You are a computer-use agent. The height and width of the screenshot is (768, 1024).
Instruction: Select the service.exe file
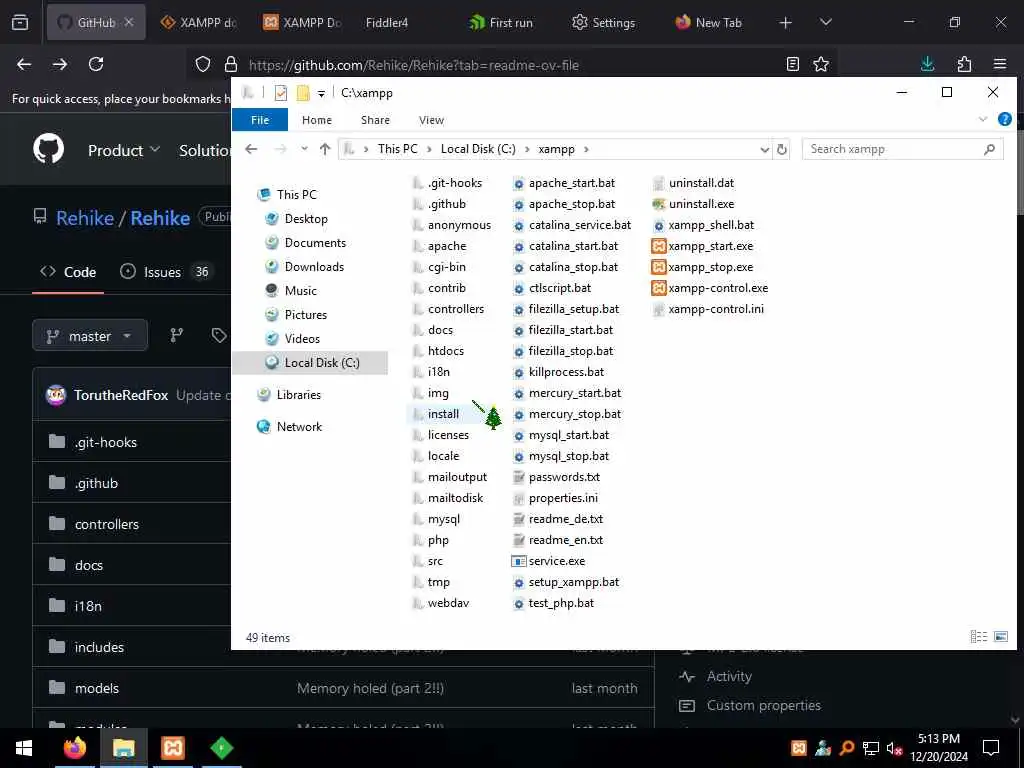pyautogui.click(x=549, y=561)
